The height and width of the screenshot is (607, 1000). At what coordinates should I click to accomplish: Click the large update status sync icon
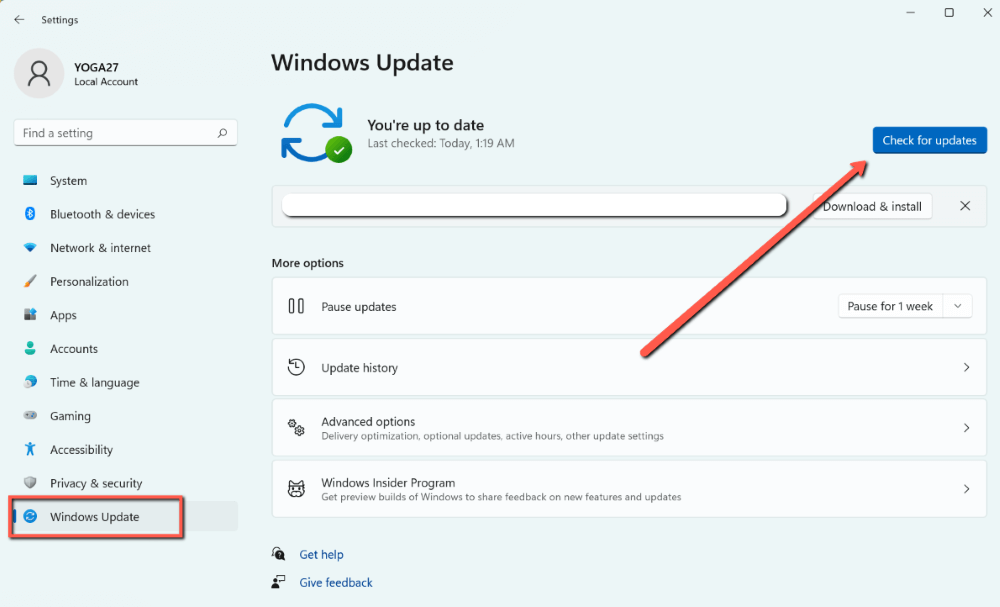[316, 133]
